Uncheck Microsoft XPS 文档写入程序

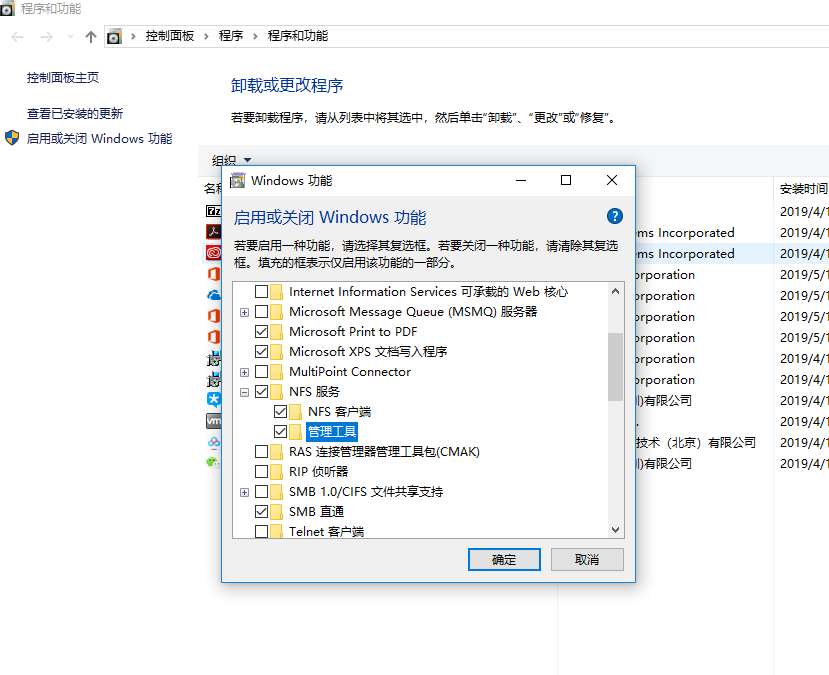click(x=261, y=352)
